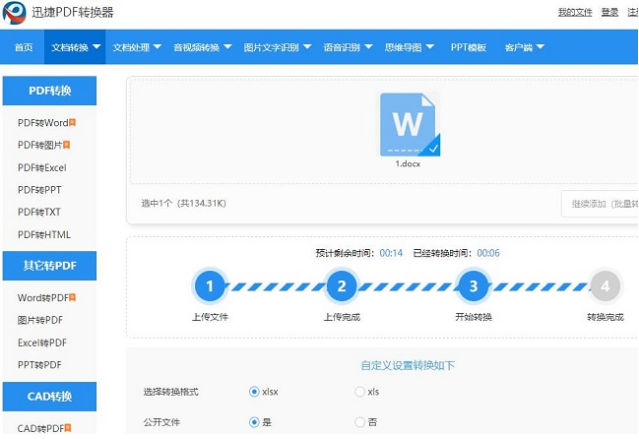Click the PDF转换 section header
The width and height of the screenshot is (639, 439).
pos(50,90)
